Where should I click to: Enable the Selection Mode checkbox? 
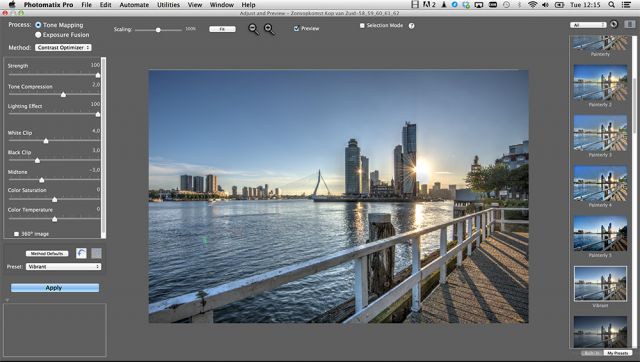(362, 25)
